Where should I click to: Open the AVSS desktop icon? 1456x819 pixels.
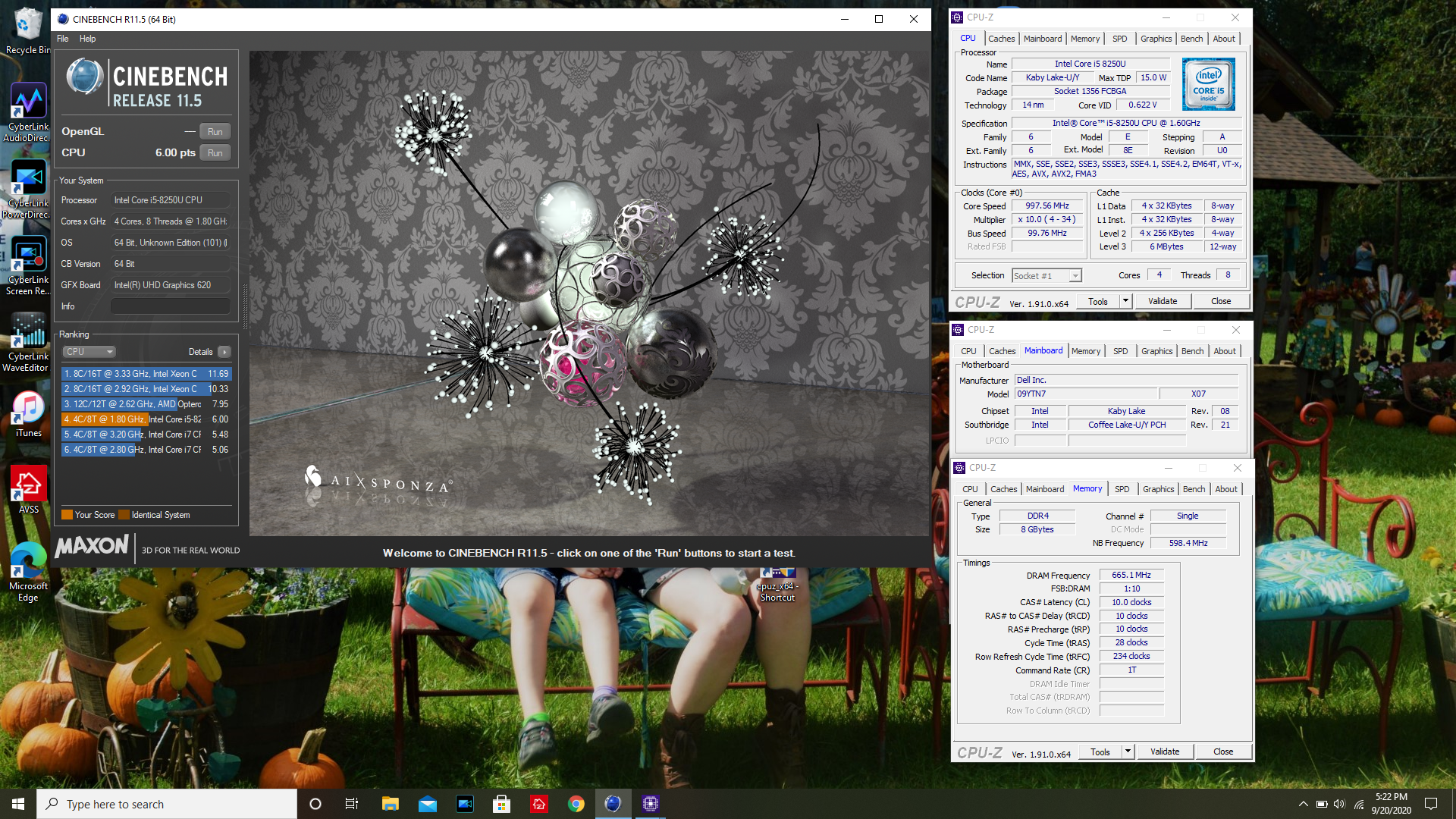28,490
